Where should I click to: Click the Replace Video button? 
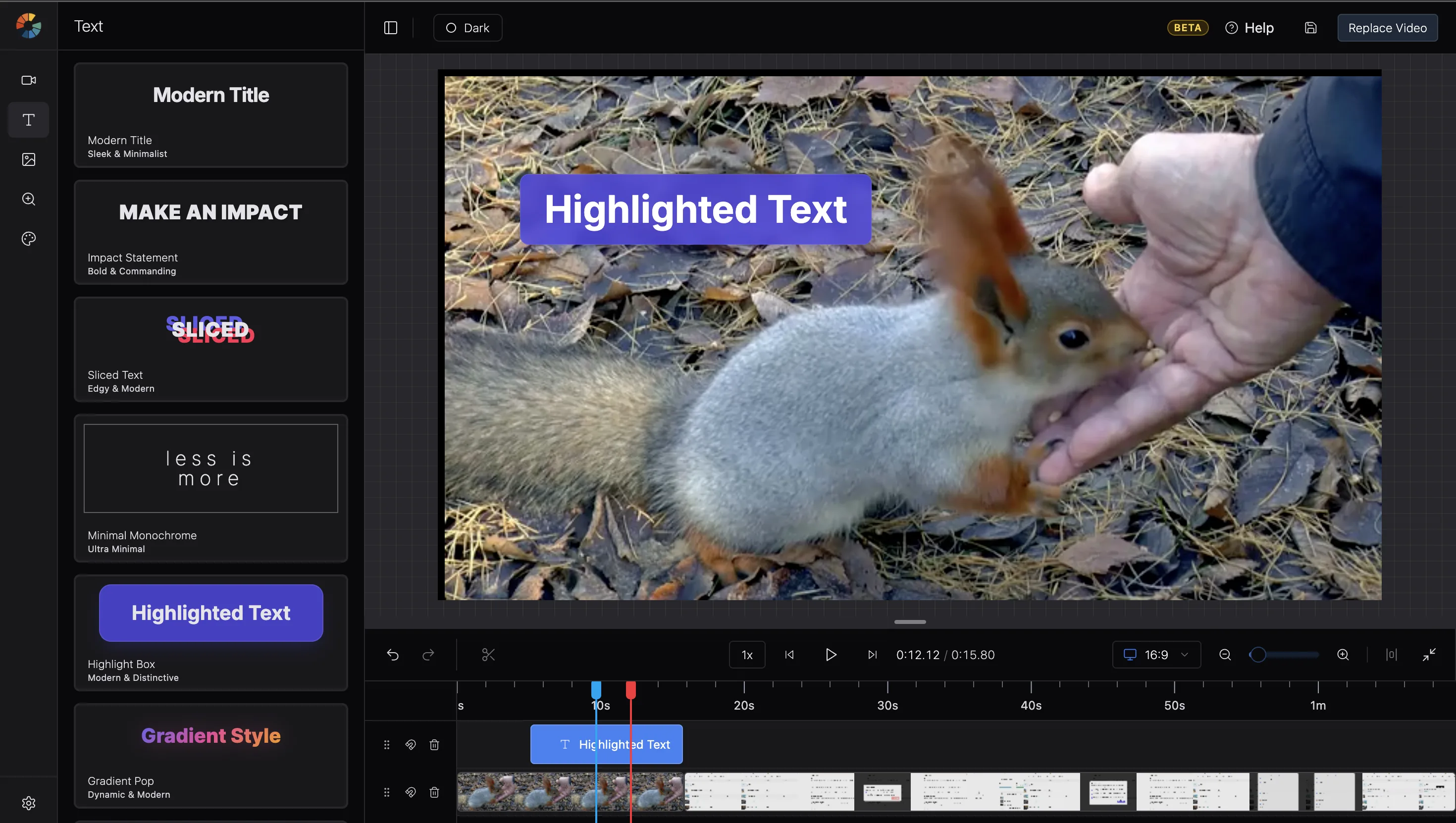tap(1387, 28)
